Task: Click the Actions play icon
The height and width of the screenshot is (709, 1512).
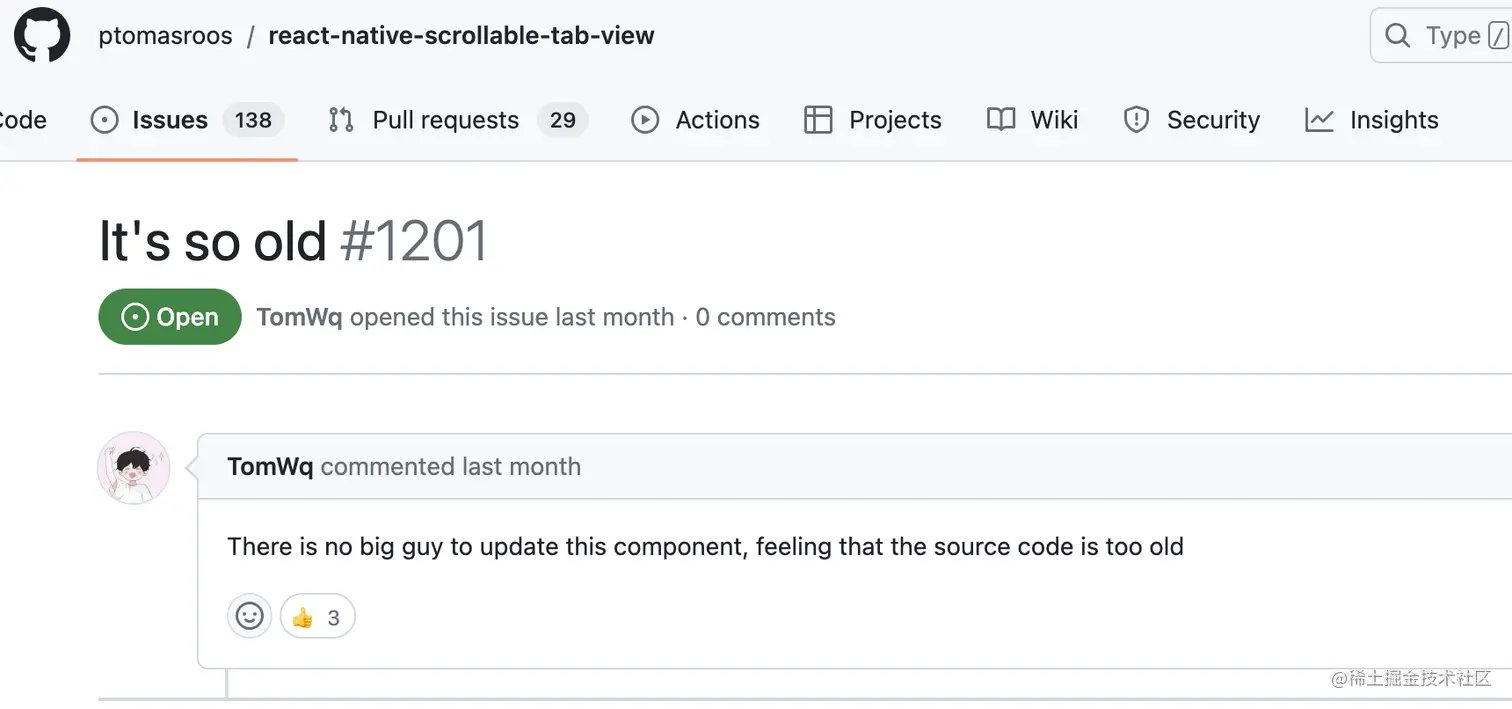Action: click(645, 120)
